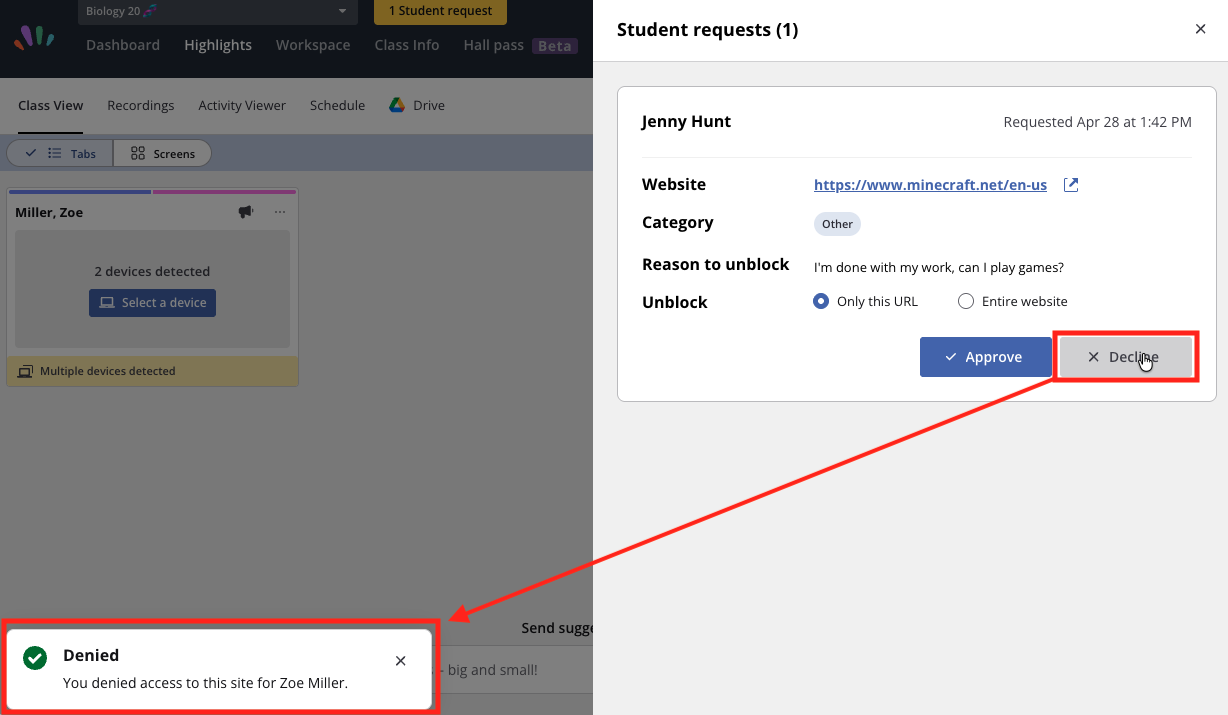Click the 1 Student request button

[x=440, y=11]
